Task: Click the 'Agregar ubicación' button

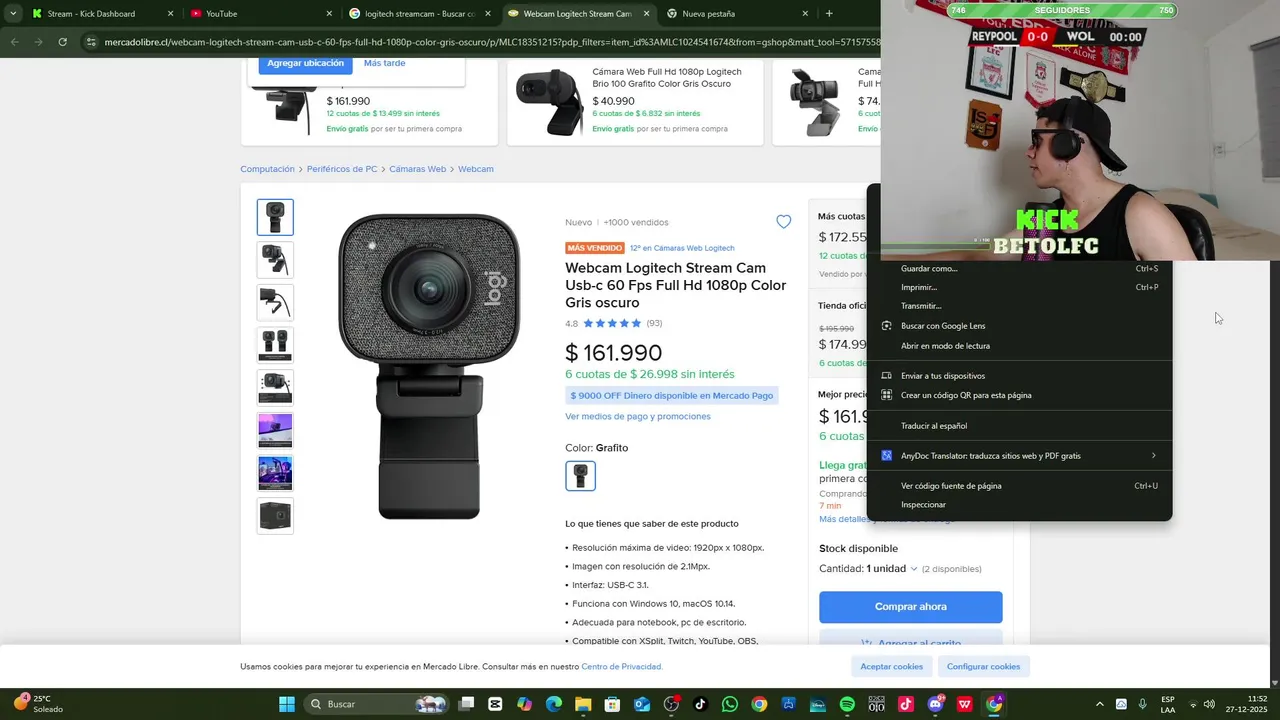Action: tap(305, 63)
